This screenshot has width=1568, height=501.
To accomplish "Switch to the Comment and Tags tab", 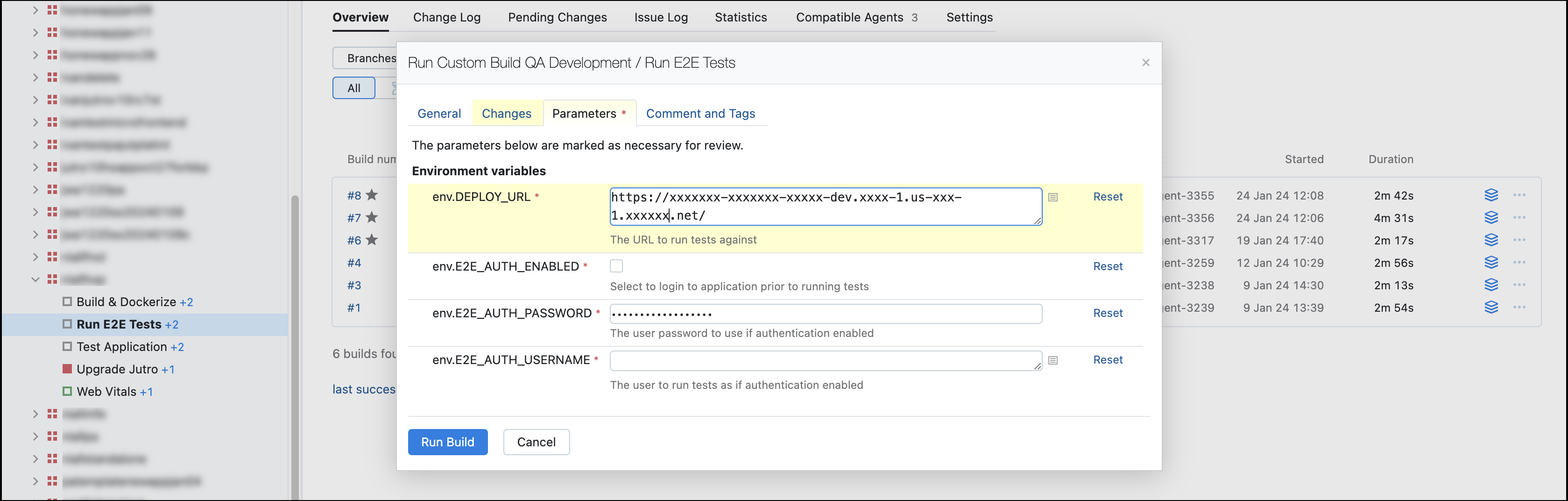I will tap(700, 114).
